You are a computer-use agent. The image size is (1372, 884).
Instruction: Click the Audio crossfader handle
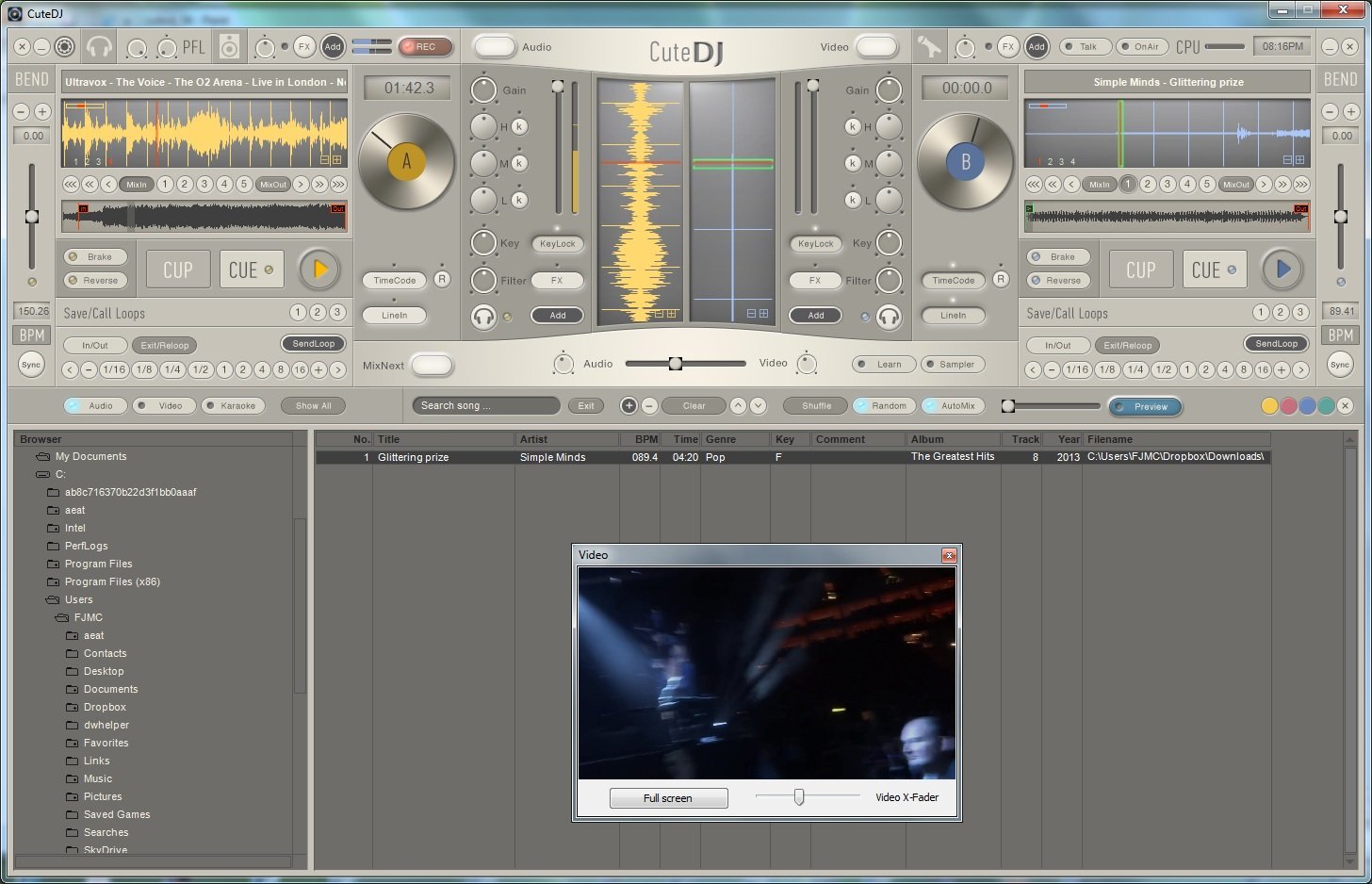pyautogui.click(x=675, y=364)
